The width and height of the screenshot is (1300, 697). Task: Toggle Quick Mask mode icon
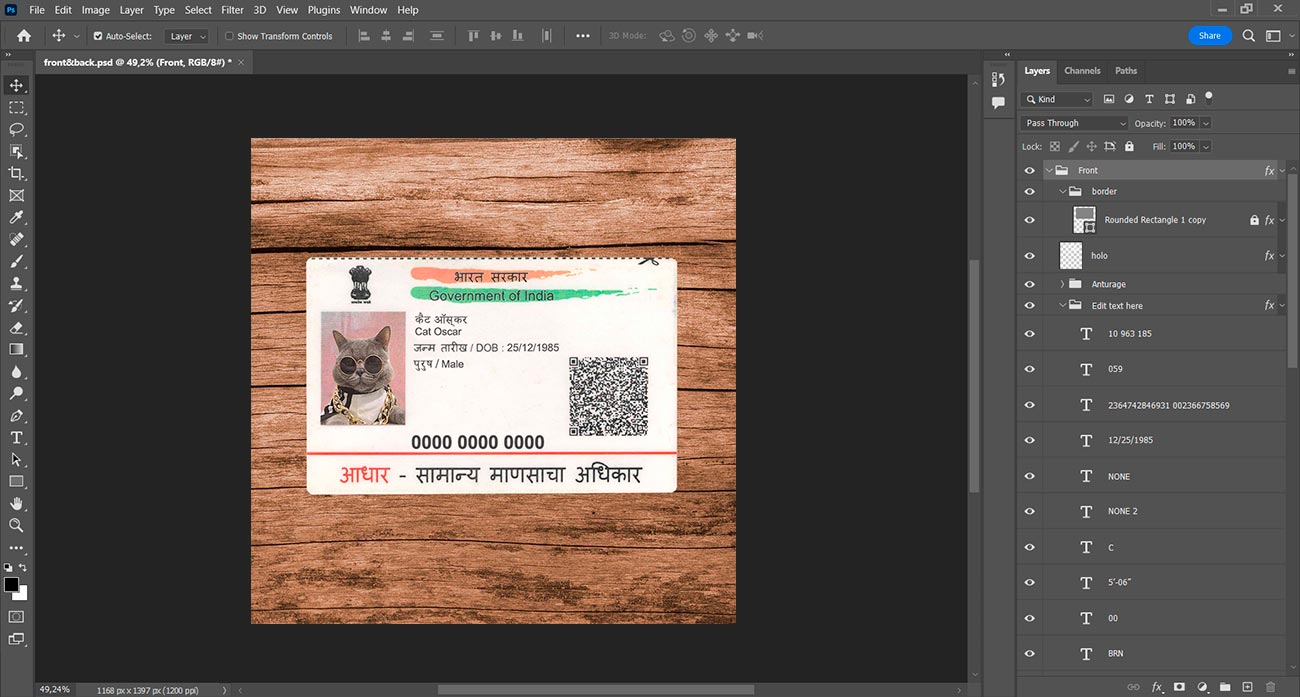click(x=16, y=616)
